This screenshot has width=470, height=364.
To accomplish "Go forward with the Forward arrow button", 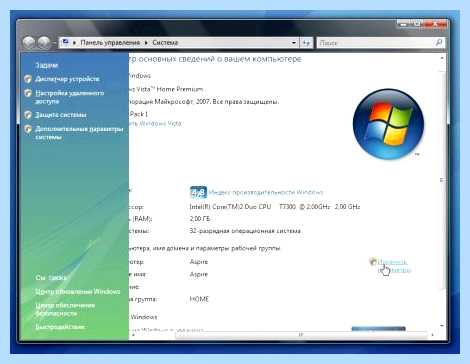I will [x=44, y=42].
